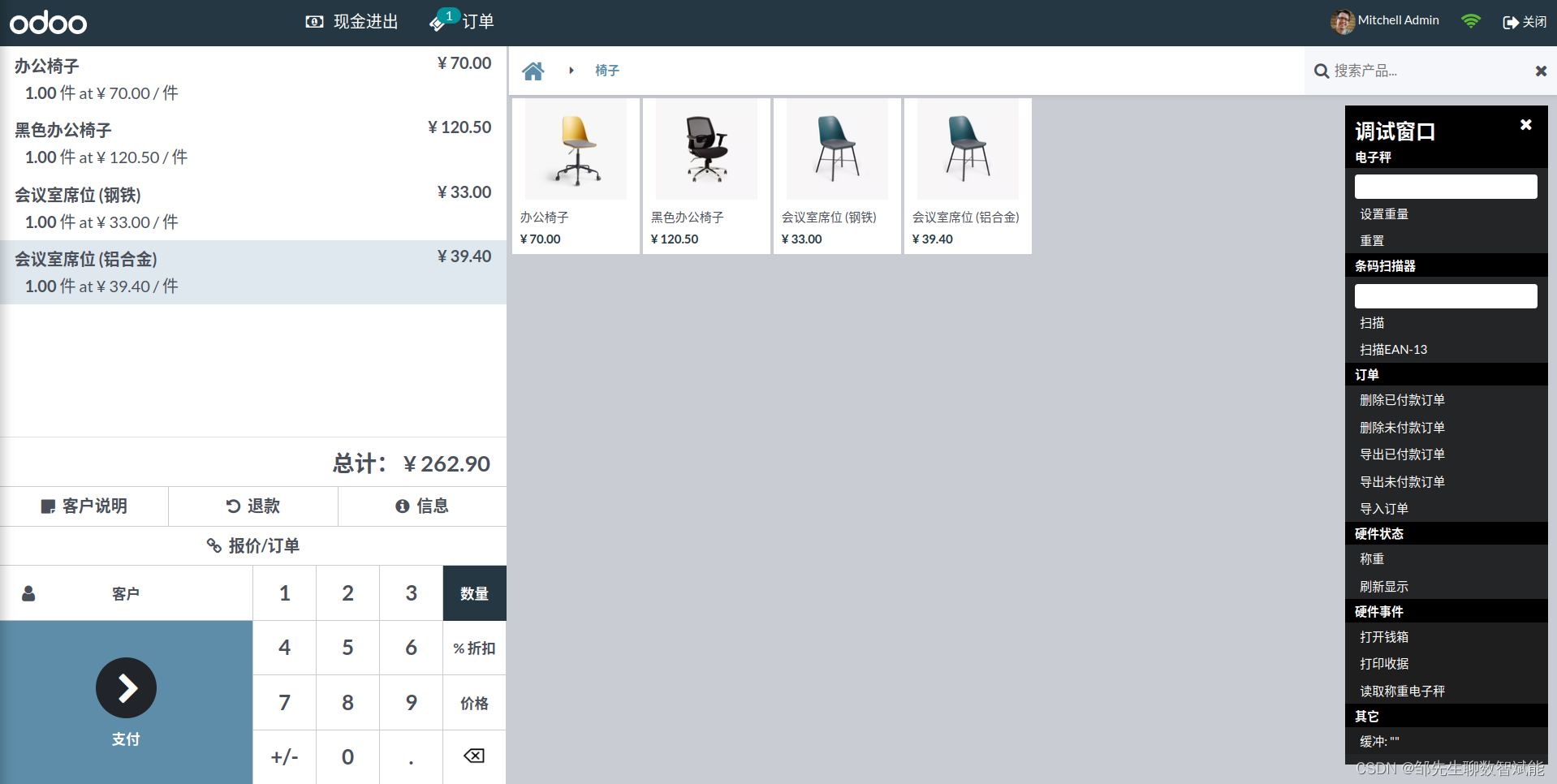This screenshot has height=784, width=1557.
Task: Click the 信息 info button
Action: click(x=422, y=506)
